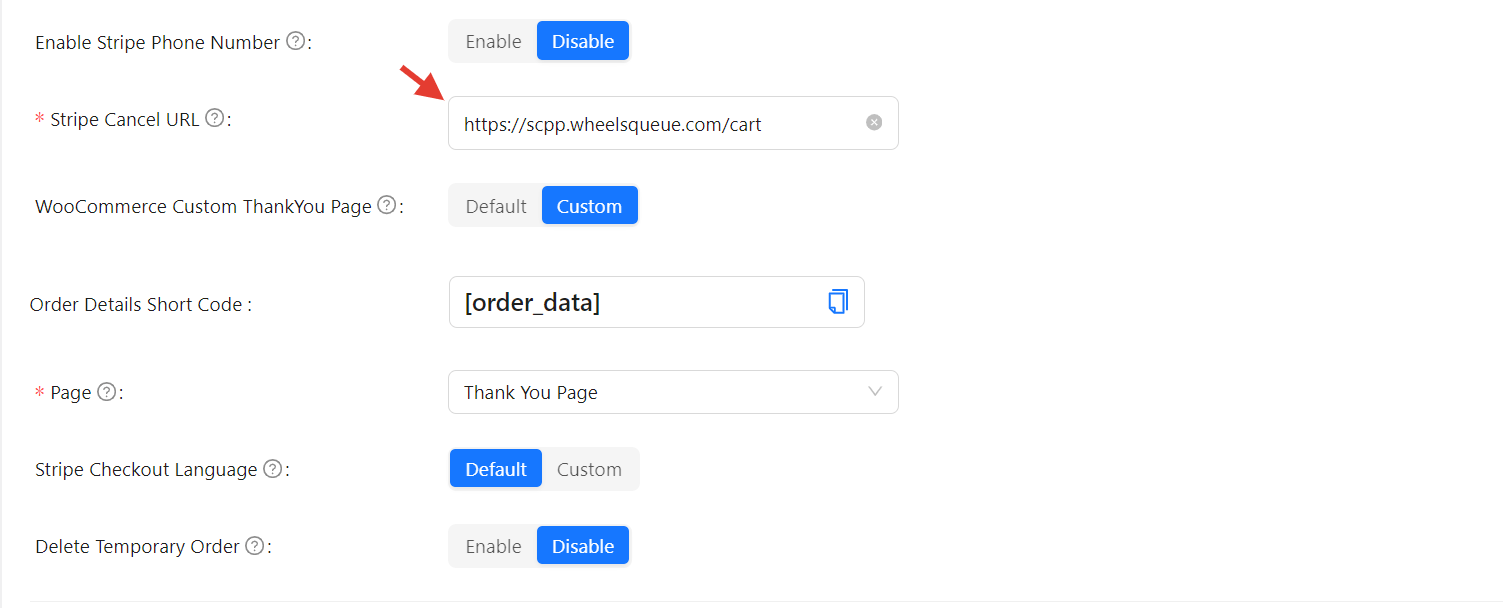Expand Page dropdown using chevron arrow
Viewport: 1503px width, 608px height.
(875, 392)
